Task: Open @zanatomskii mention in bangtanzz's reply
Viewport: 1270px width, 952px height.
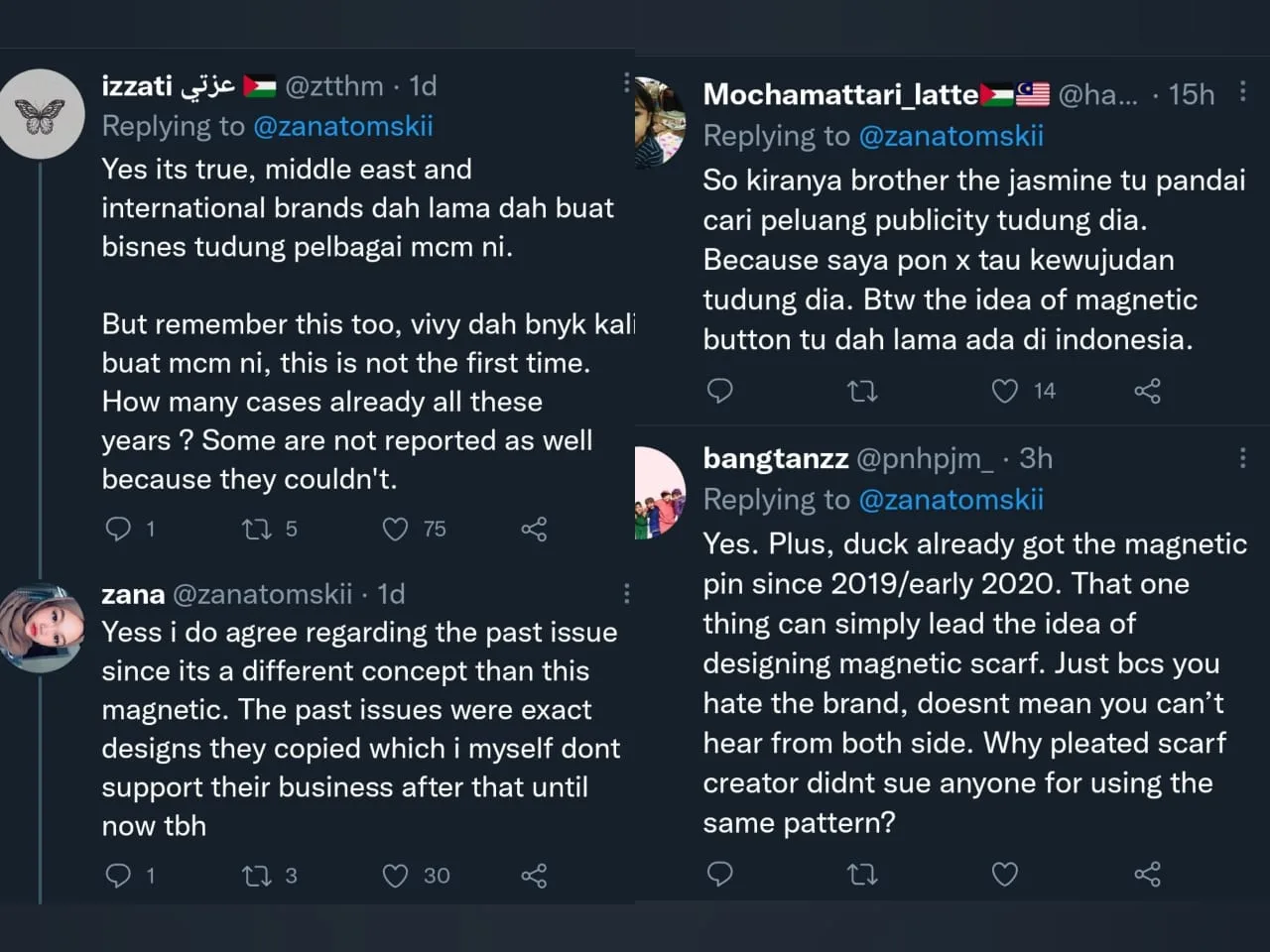Action: pyautogui.click(x=951, y=499)
